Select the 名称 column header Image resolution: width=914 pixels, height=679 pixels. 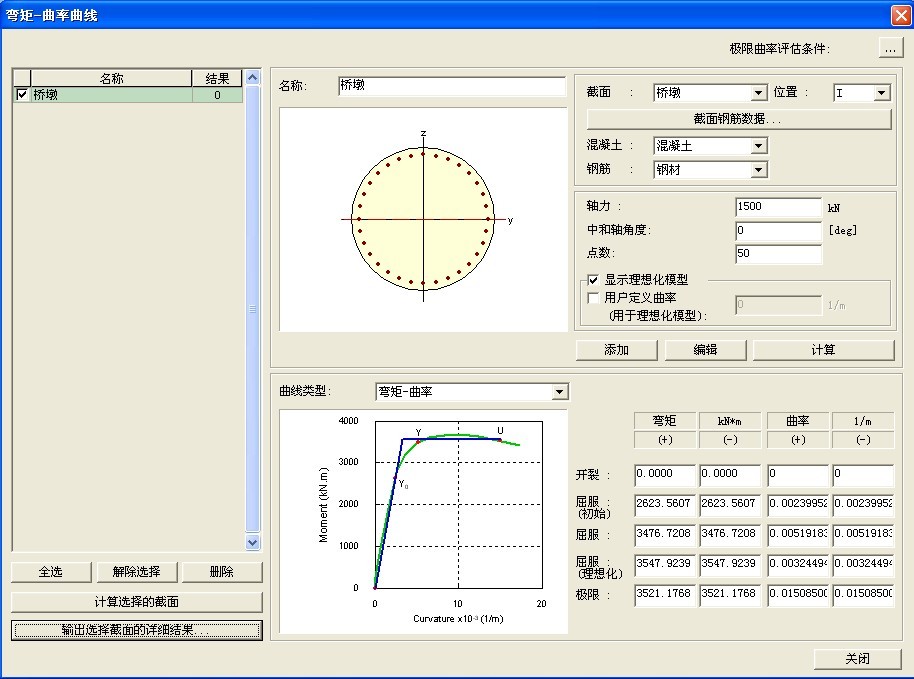111,78
